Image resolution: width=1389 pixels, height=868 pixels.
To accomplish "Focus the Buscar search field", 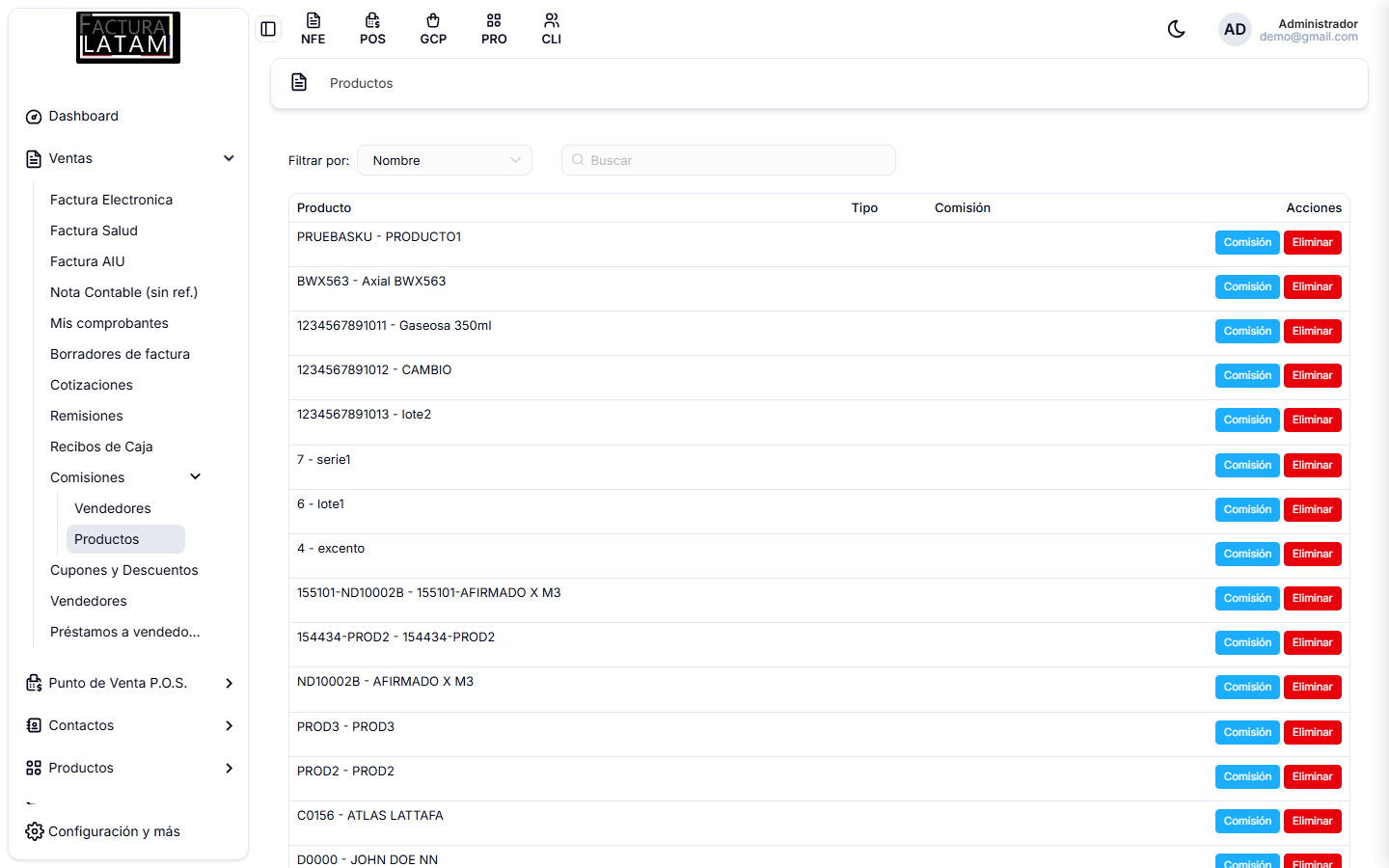I will 728,160.
